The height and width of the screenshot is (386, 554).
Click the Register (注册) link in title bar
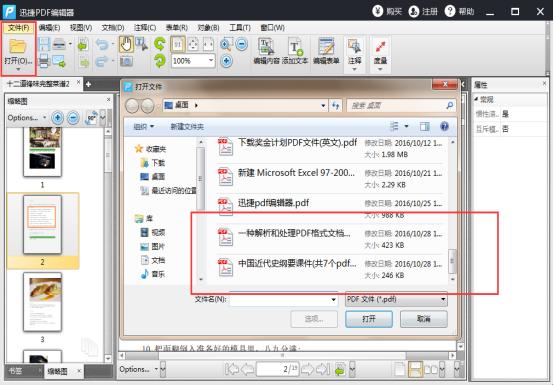click(x=423, y=12)
